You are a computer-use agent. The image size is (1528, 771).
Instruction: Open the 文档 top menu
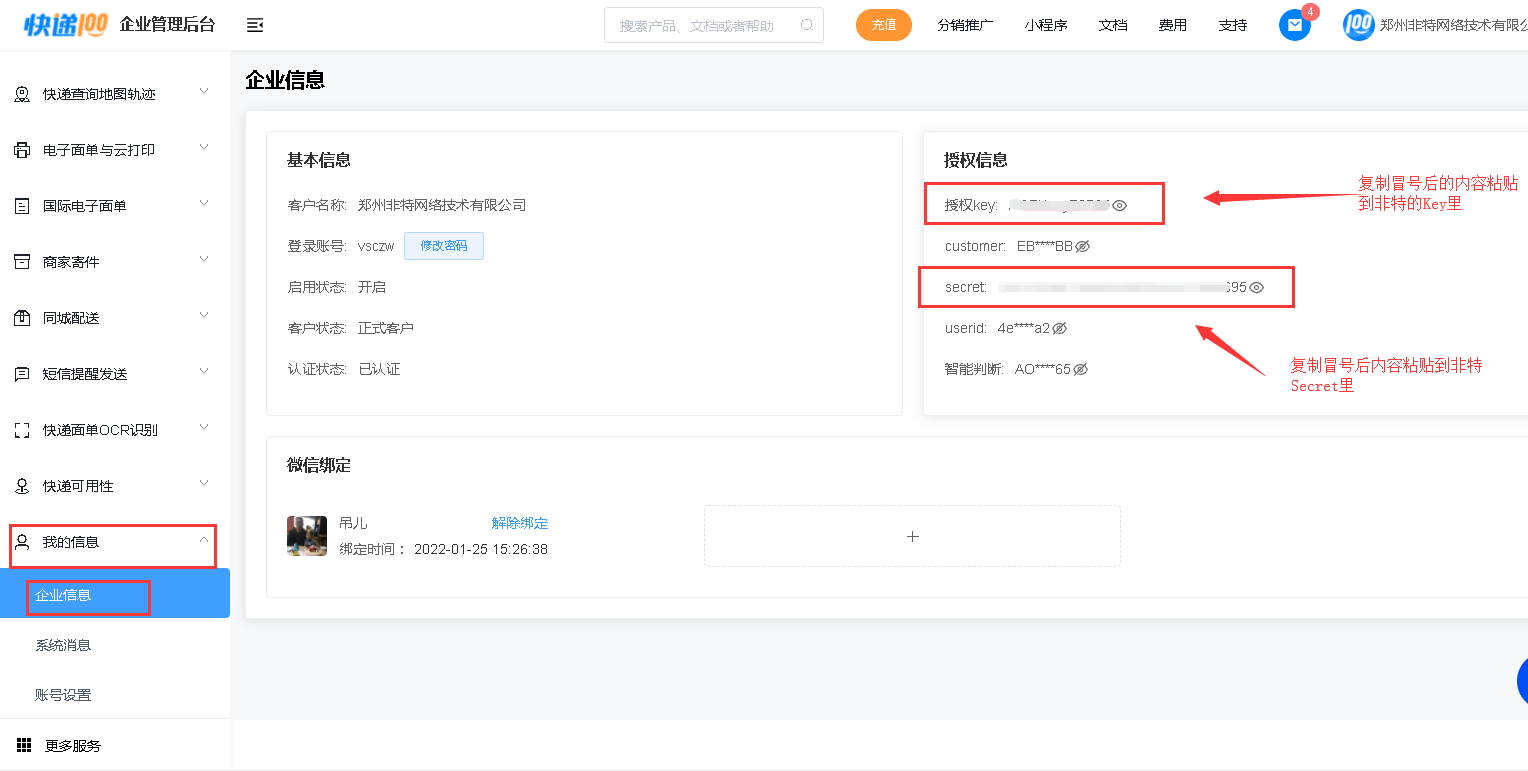tap(1113, 25)
